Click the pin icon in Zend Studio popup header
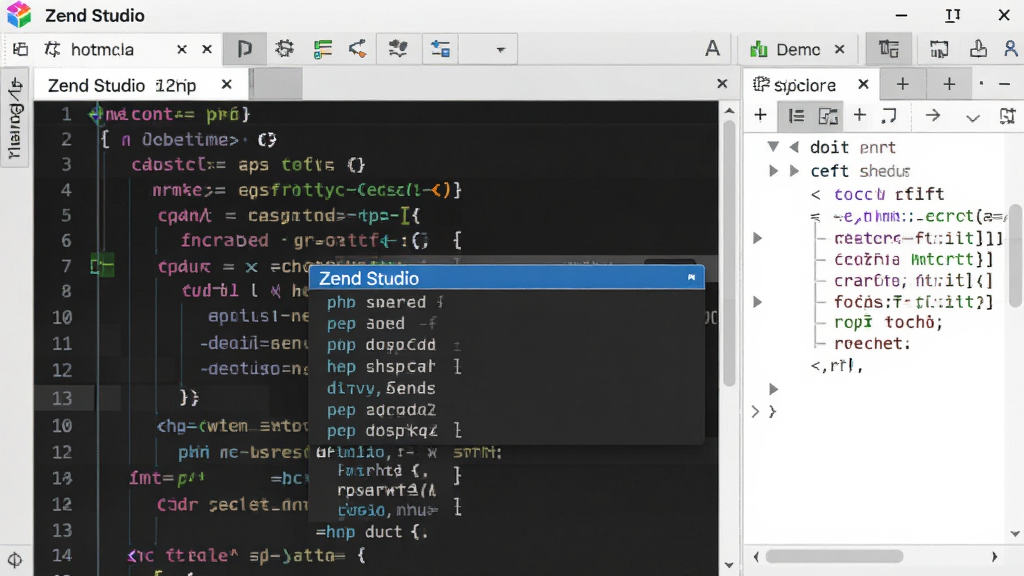This screenshot has width=1024, height=576. tap(691, 278)
